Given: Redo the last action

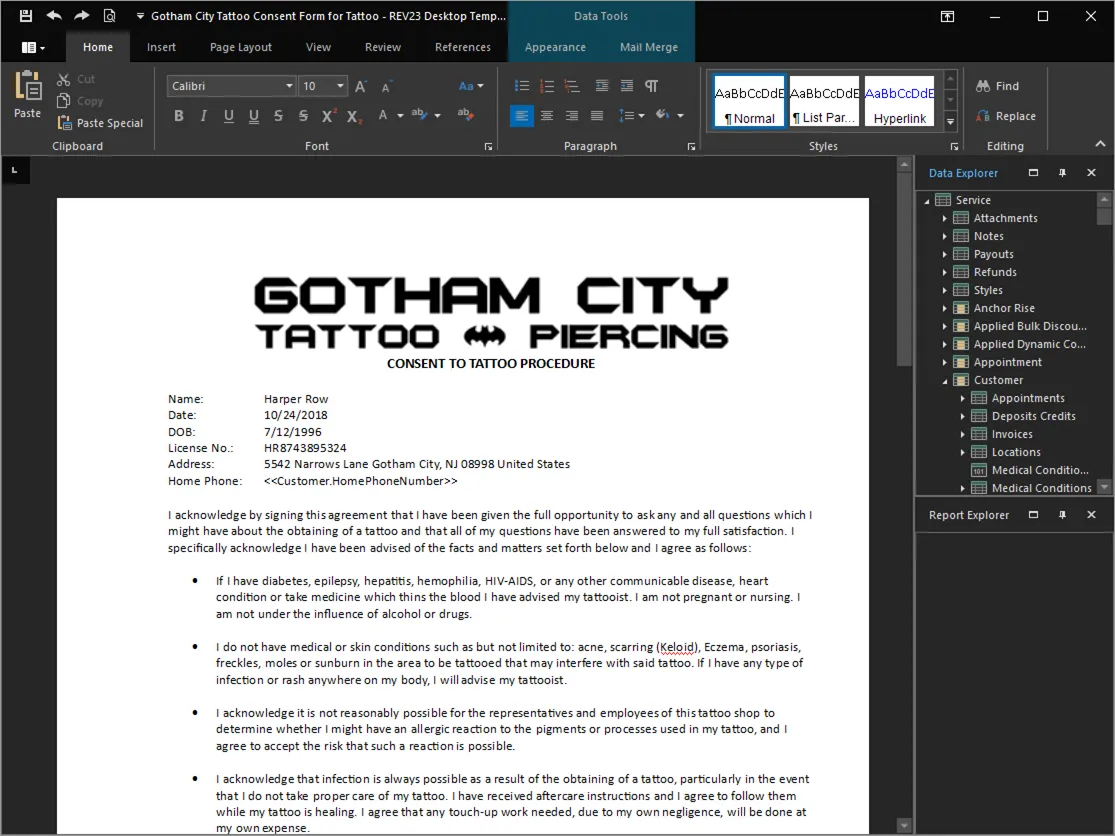Looking at the screenshot, I should [x=82, y=16].
